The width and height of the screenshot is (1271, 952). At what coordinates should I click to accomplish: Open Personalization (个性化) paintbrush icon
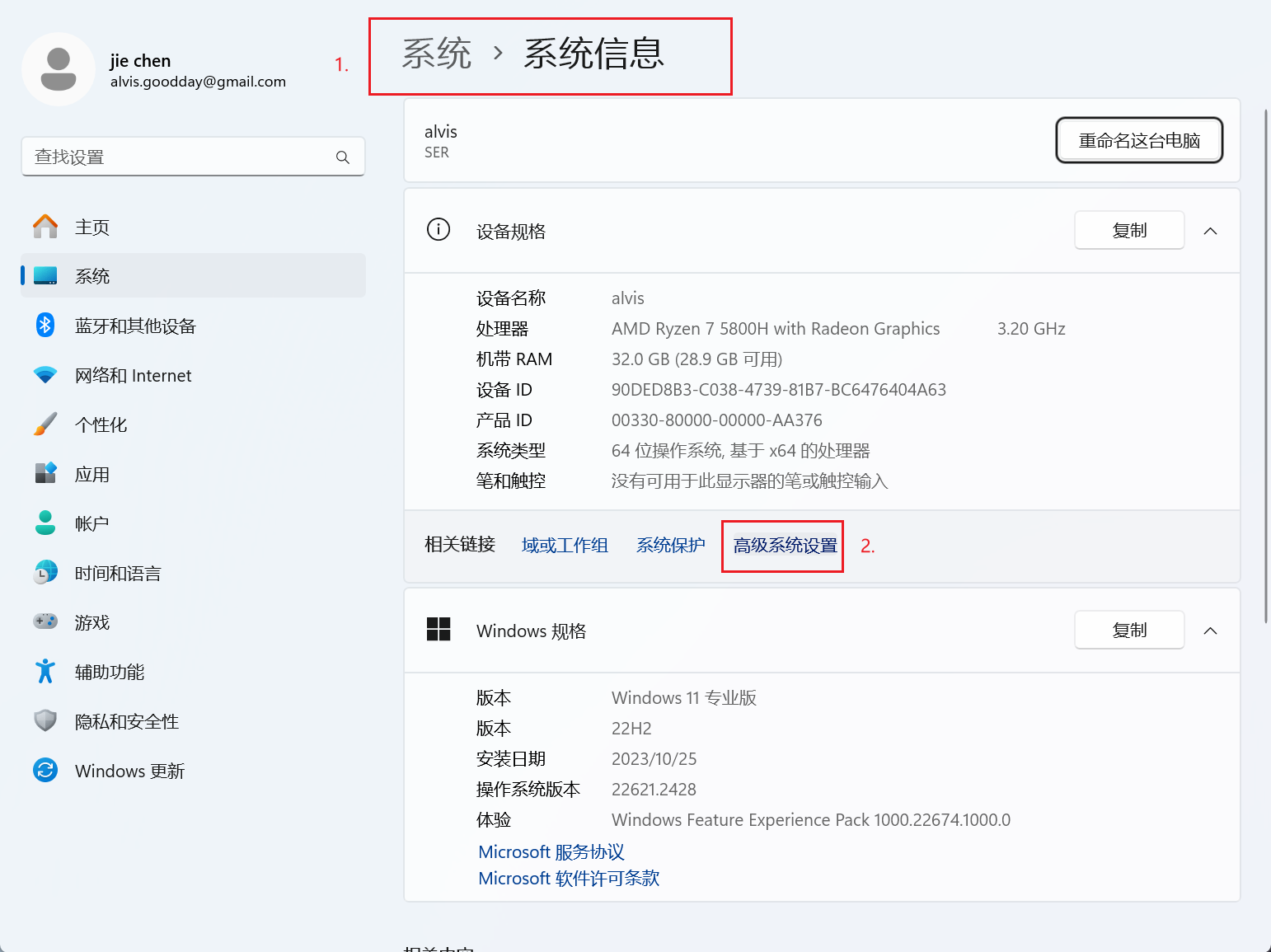click(45, 424)
